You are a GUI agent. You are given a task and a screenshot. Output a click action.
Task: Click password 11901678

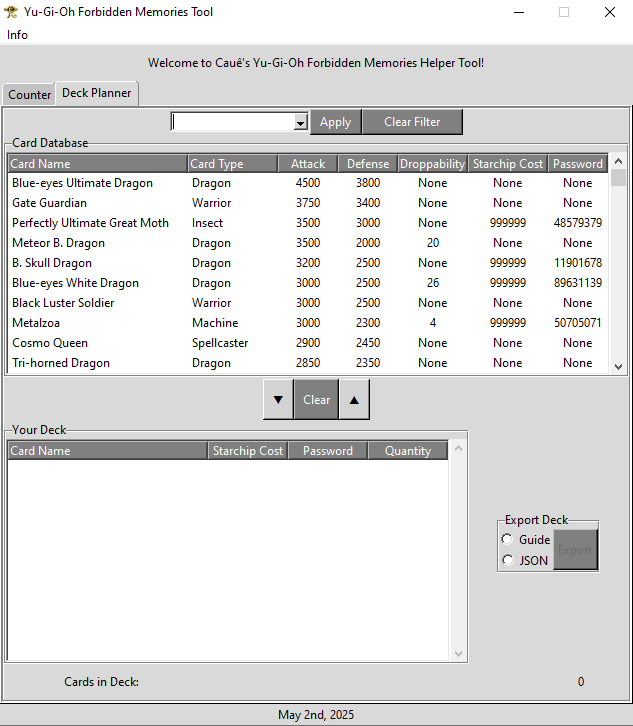578,263
